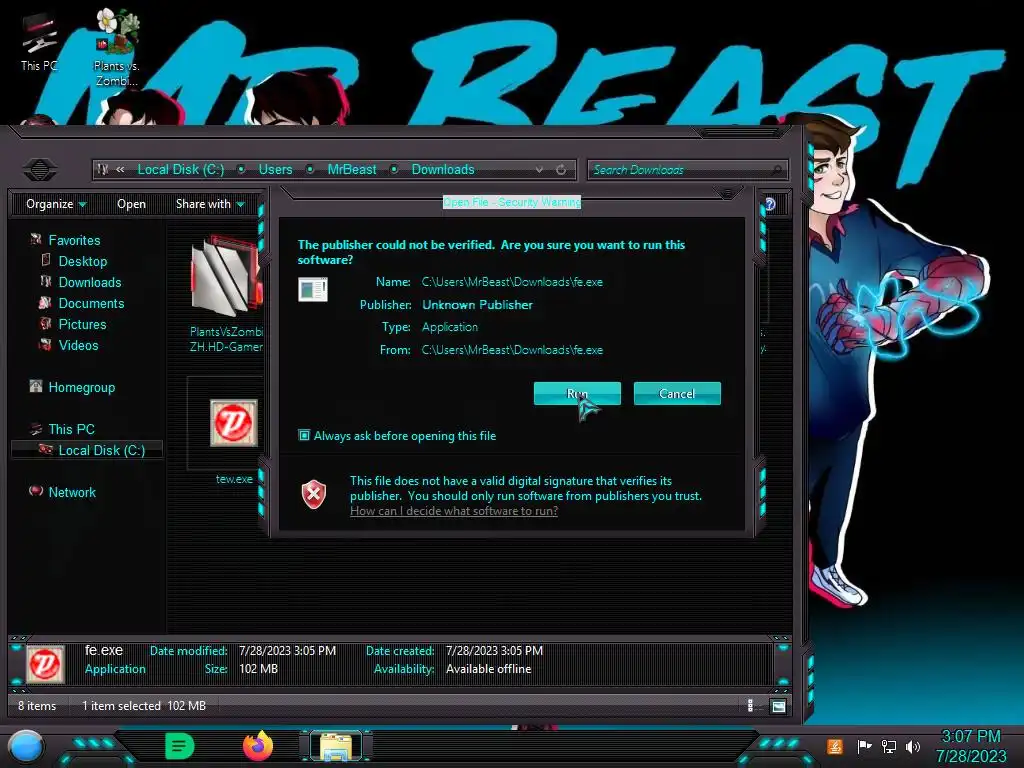Screen dimensions: 1024x768
Task: Open the How can I decide what software to run link
Action: coord(454,511)
